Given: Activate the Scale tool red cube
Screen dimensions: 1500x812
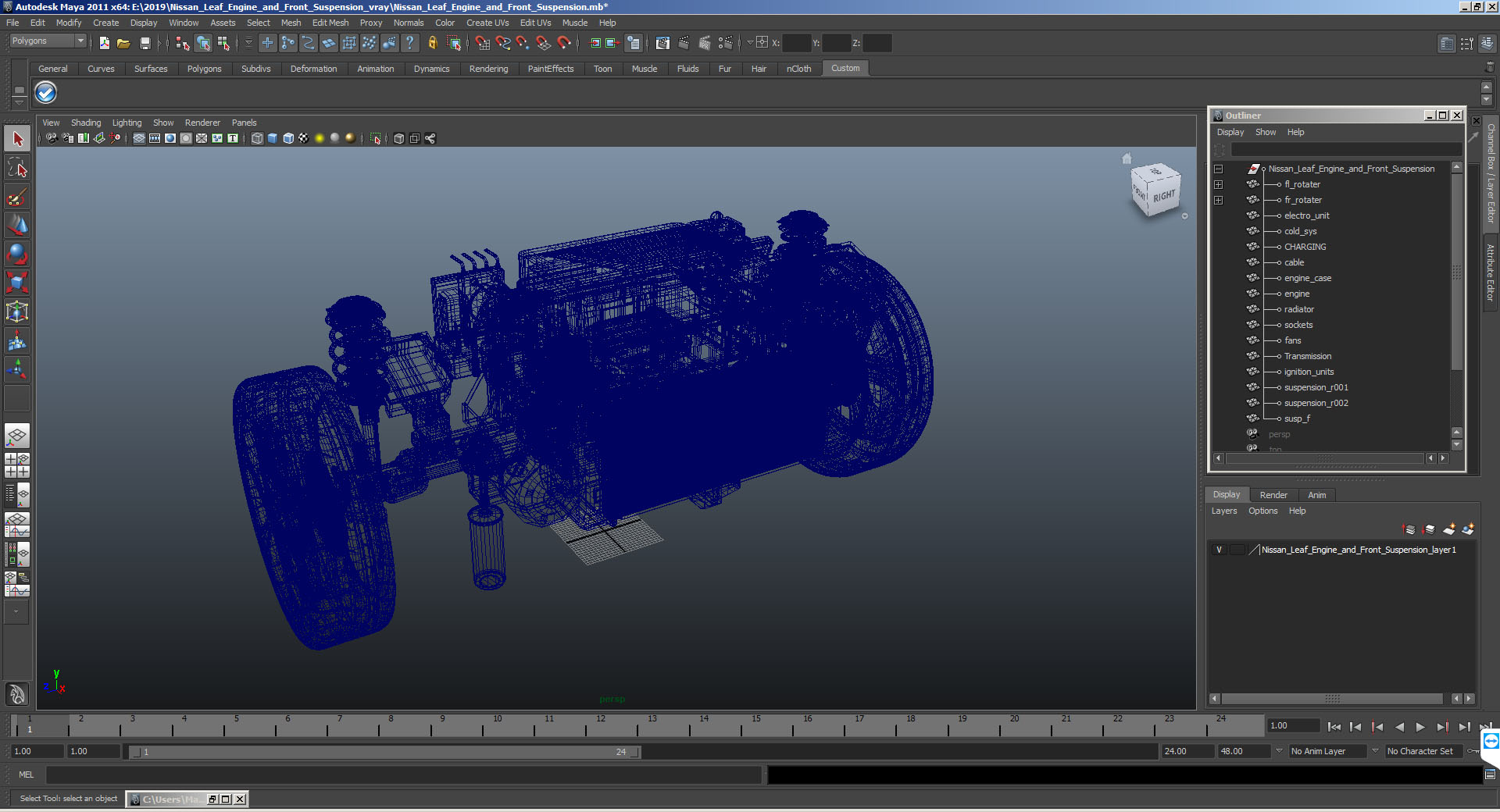Looking at the screenshot, I should point(17,282).
